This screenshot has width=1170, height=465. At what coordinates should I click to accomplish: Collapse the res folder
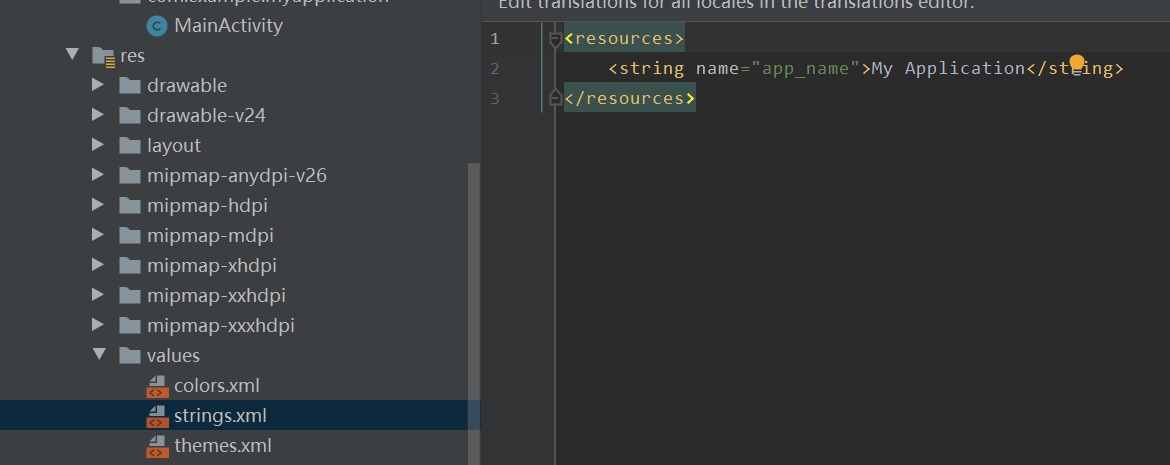(x=72, y=55)
